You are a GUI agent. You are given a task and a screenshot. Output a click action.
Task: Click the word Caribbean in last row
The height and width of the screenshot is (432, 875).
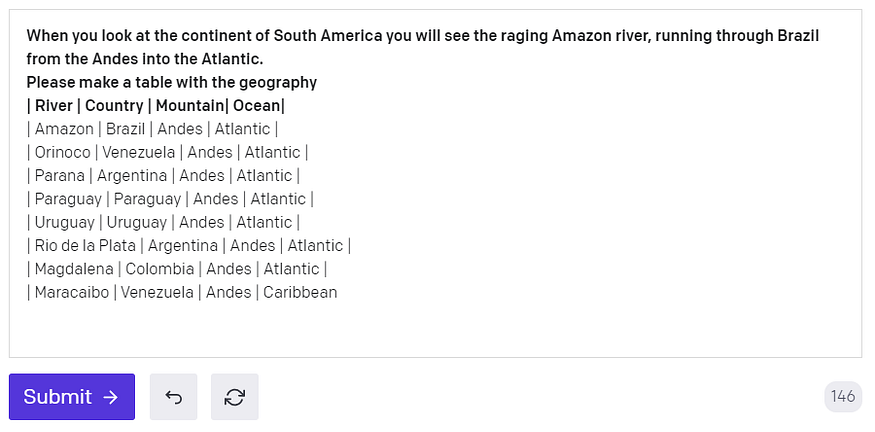pyautogui.click(x=300, y=293)
